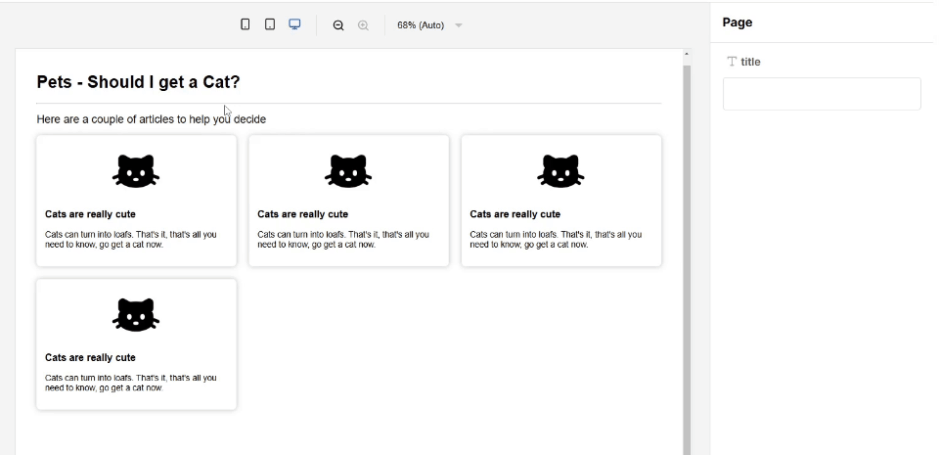The image size is (939, 455).
Task: Click the title input field
Action: pyautogui.click(x=822, y=94)
